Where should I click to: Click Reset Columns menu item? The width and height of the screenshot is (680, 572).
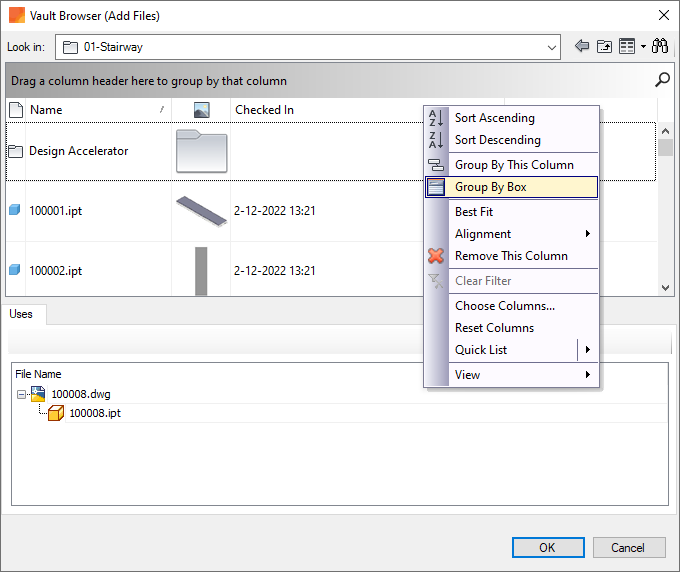coord(512,328)
